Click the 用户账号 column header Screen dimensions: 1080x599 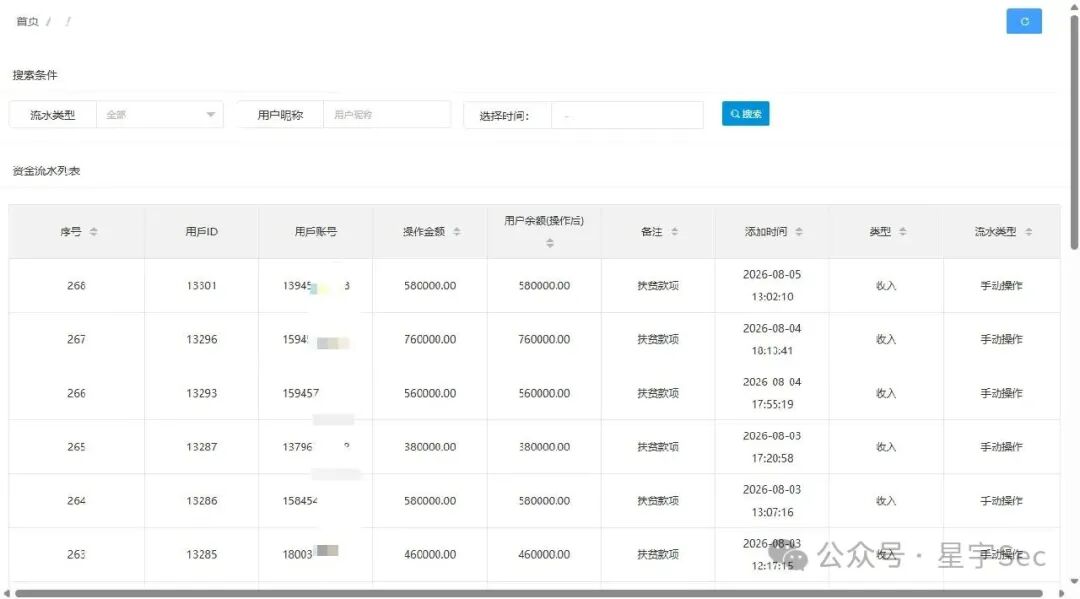pyautogui.click(x=315, y=232)
